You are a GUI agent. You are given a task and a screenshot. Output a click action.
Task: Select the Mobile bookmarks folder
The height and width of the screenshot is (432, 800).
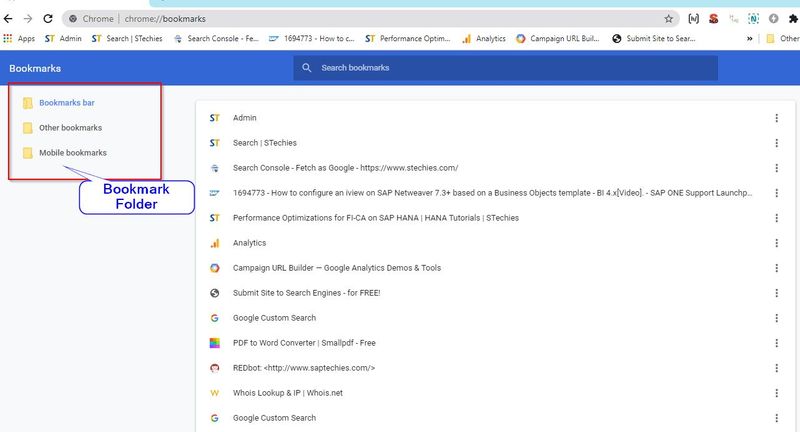click(65, 153)
